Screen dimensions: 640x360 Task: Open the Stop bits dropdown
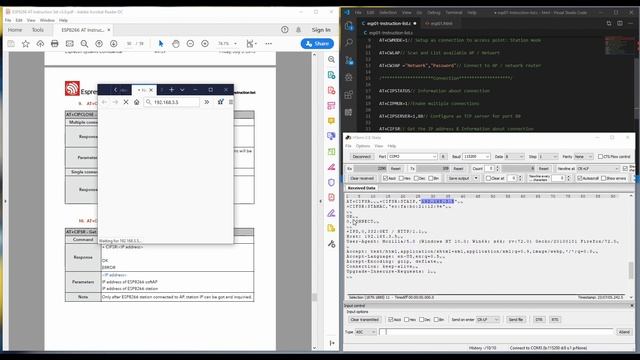(x=548, y=157)
